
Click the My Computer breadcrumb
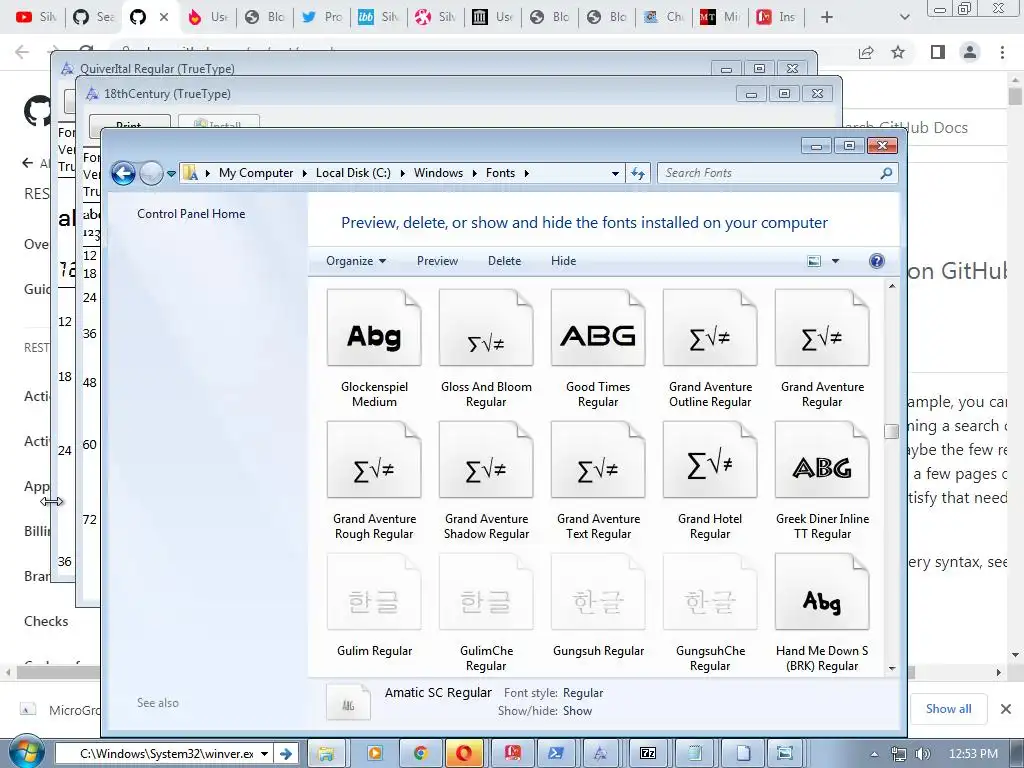tap(256, 173)
